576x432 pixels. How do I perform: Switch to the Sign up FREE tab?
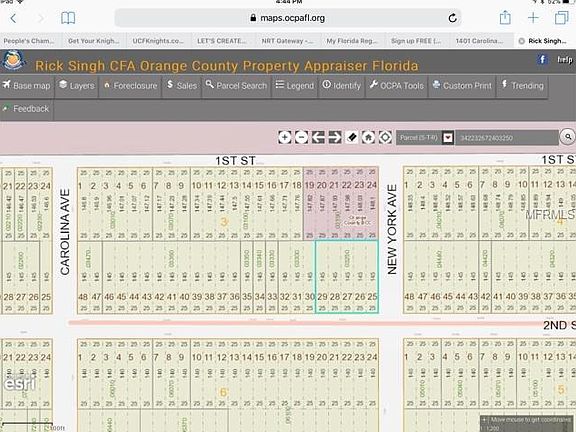[x=416, y=41]
